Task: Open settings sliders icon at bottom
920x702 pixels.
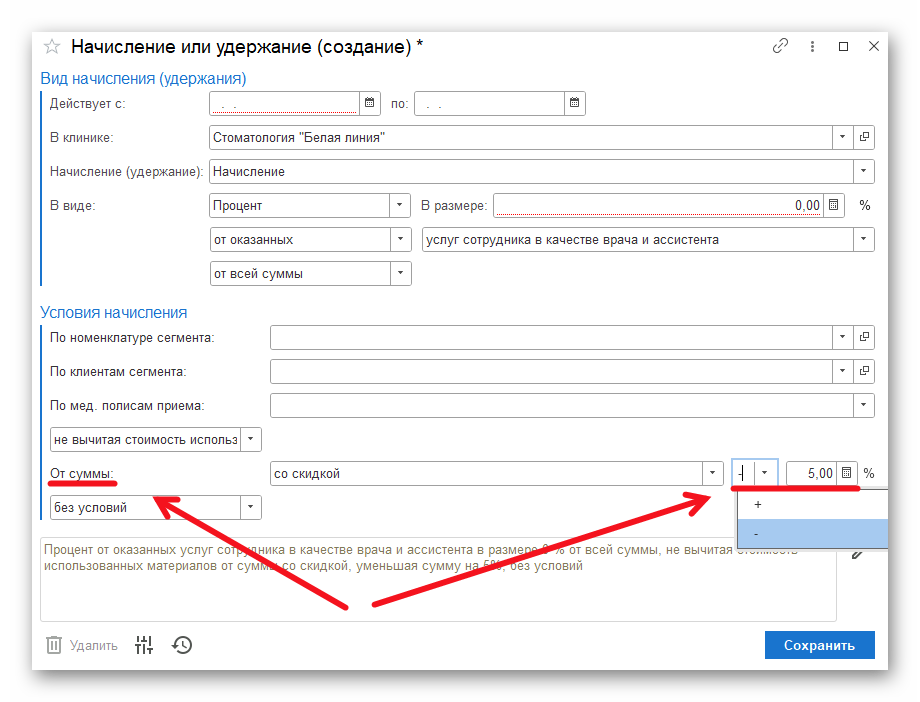Action: tap(144, 645)
